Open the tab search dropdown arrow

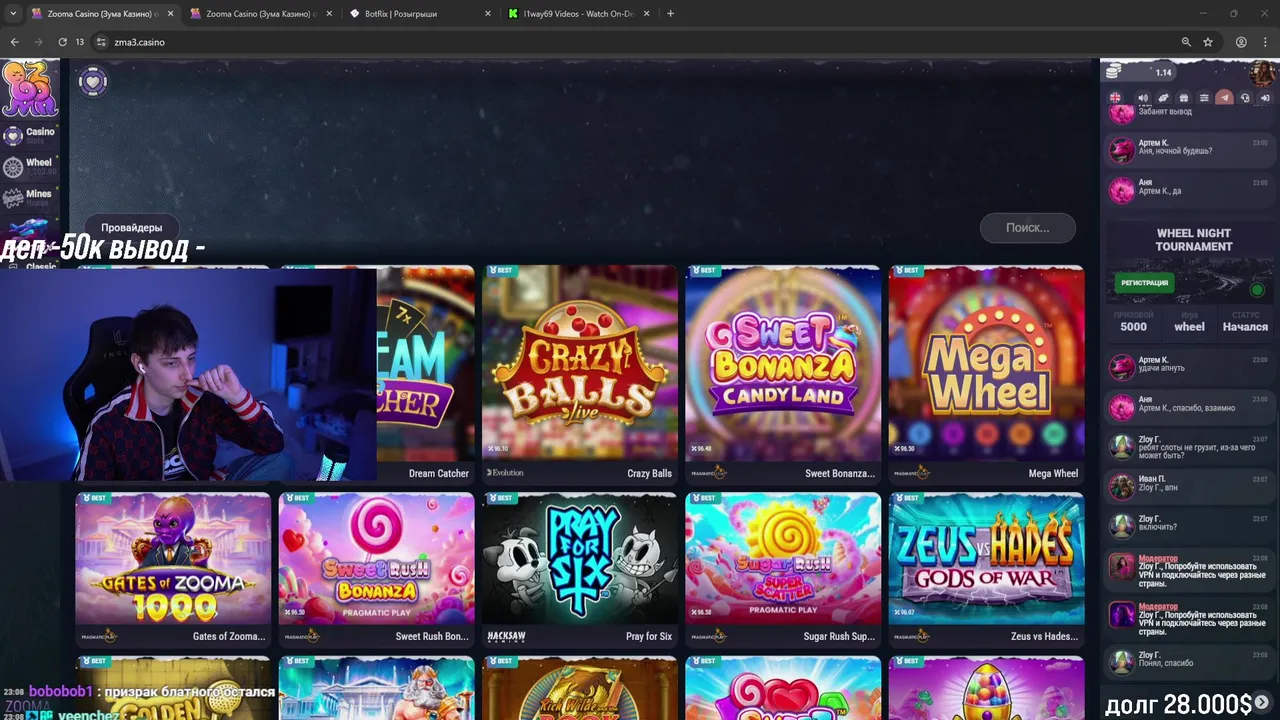pyautogui.click(x=13, y=14)
